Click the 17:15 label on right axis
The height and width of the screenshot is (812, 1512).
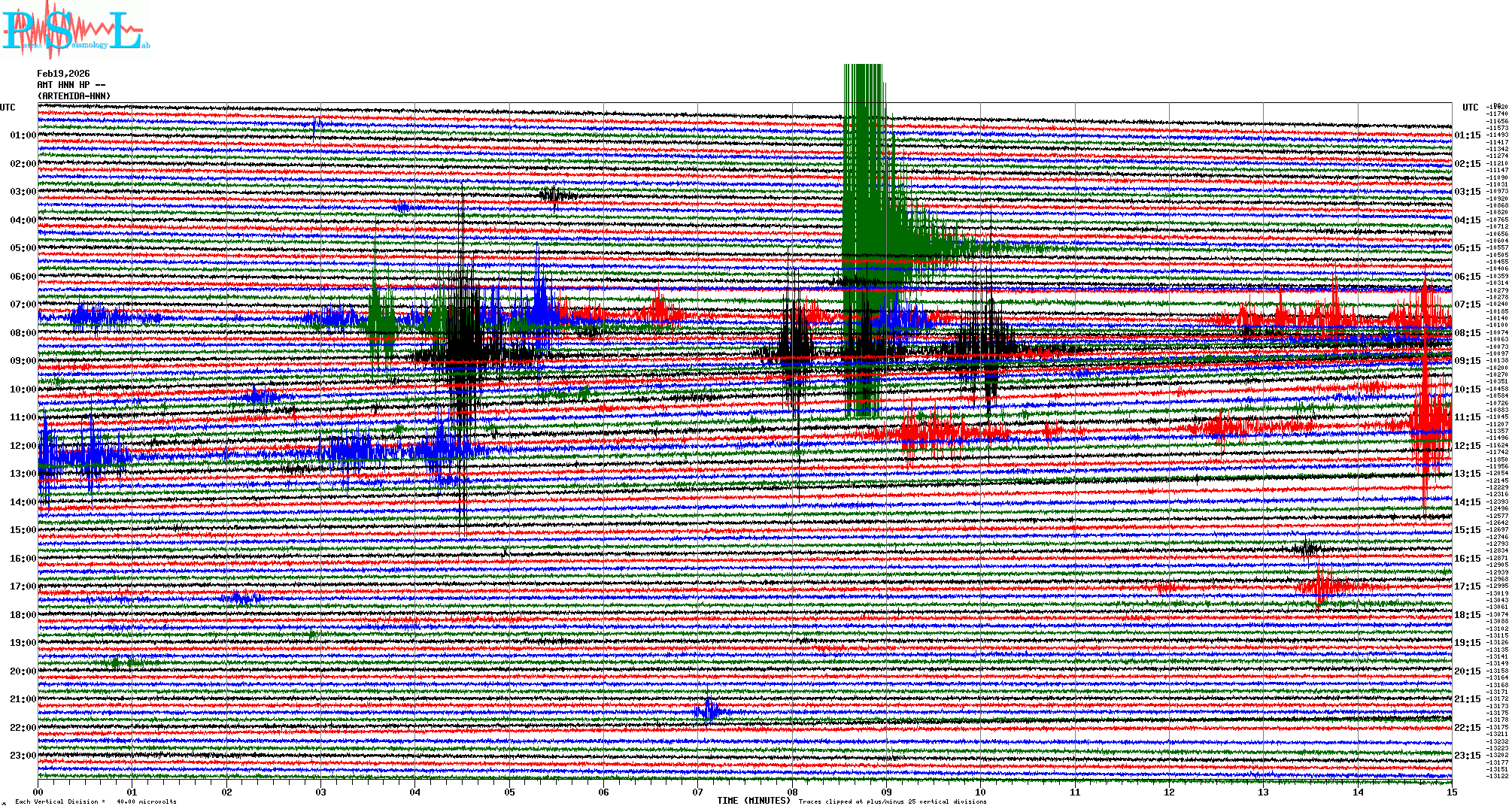pyautogui.click(x=1467, y=586)
